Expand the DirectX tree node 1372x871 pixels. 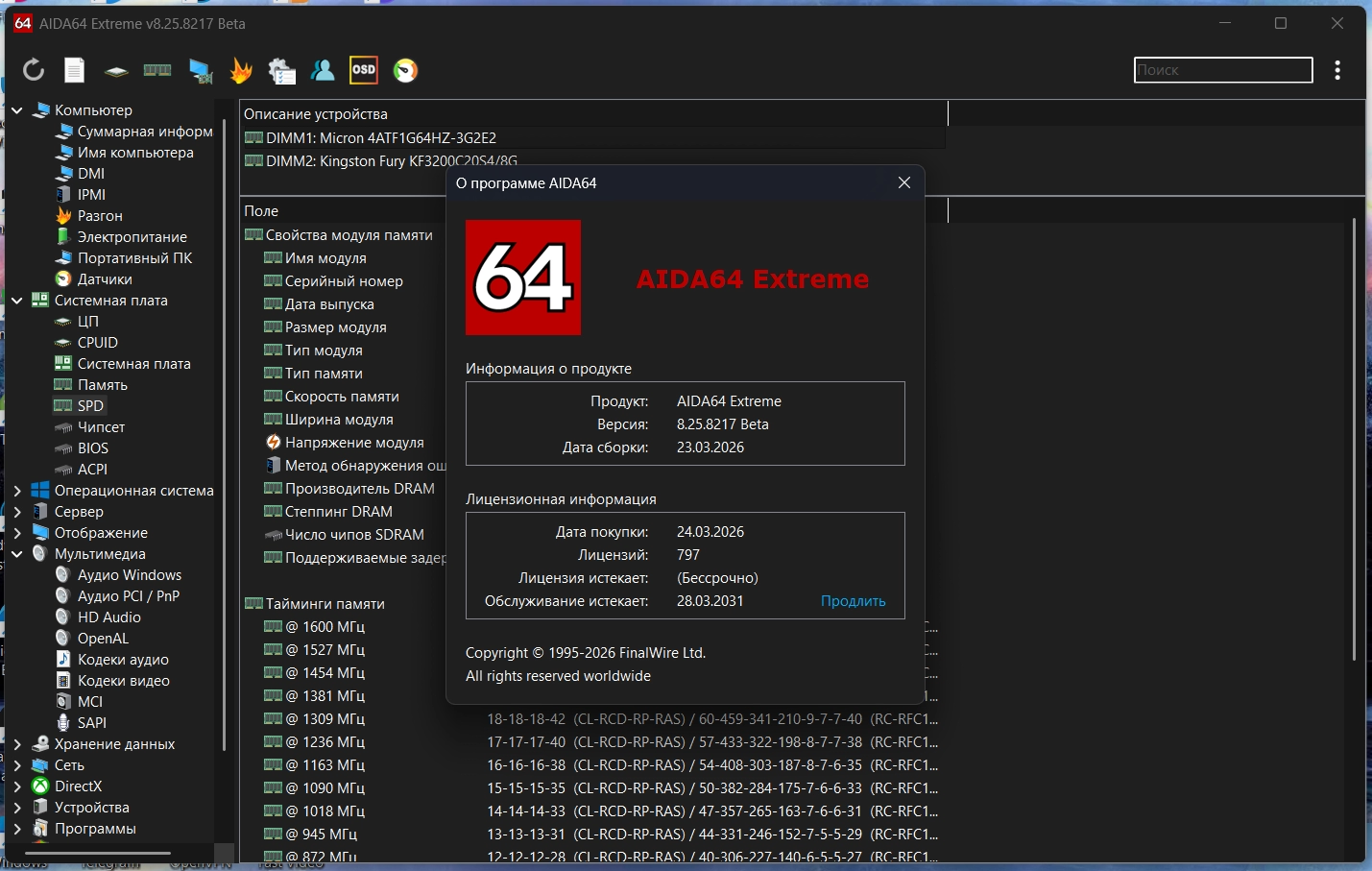click(16, 786)
